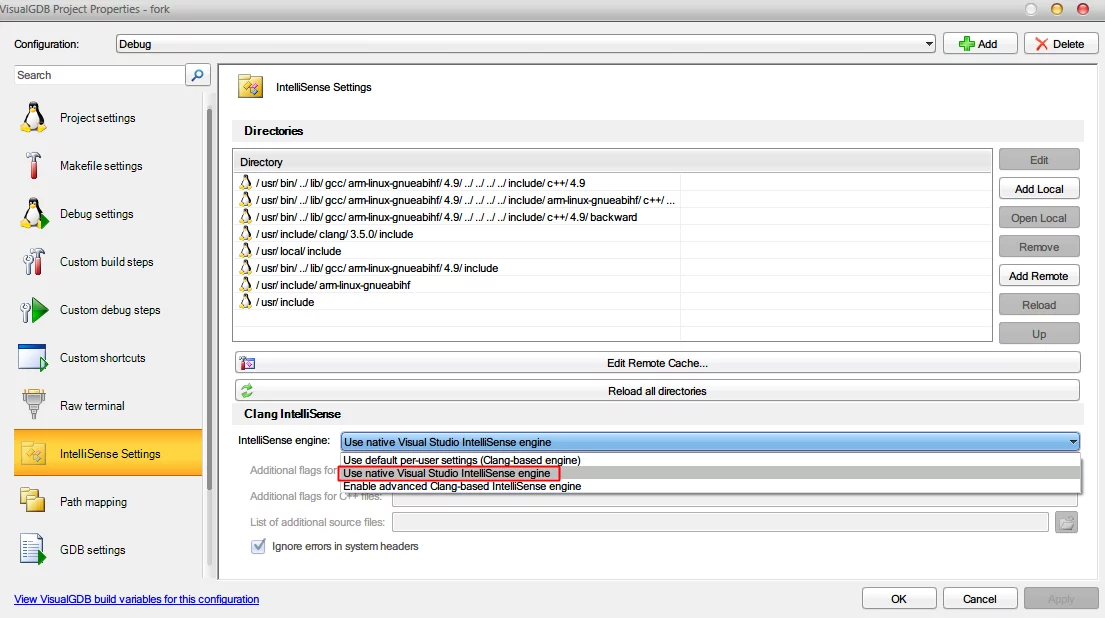Select Raw terminal connector icon
The image size is (1105, 618).
(34, 406)
